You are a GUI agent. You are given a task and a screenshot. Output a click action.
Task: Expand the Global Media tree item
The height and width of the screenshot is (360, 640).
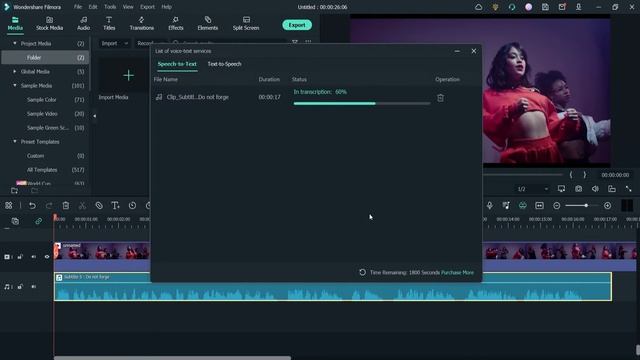[15, 71]
